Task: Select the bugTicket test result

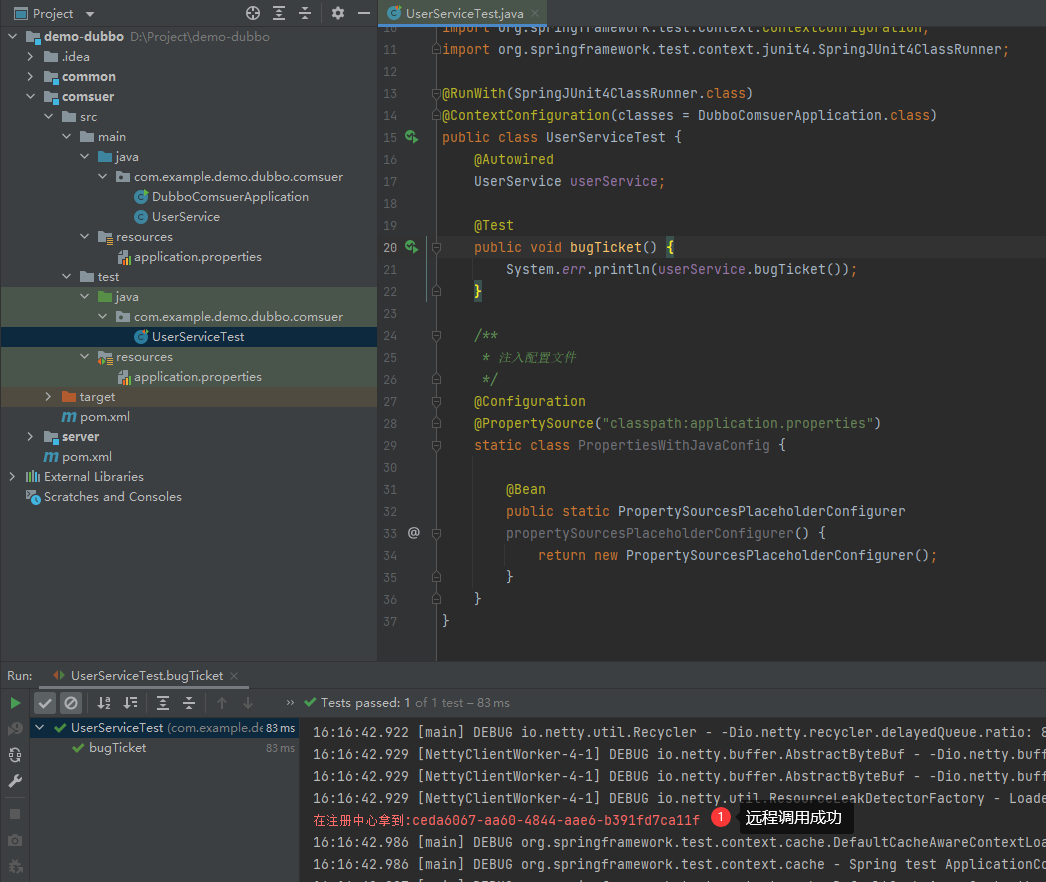Action: click(x=117, y=748)
